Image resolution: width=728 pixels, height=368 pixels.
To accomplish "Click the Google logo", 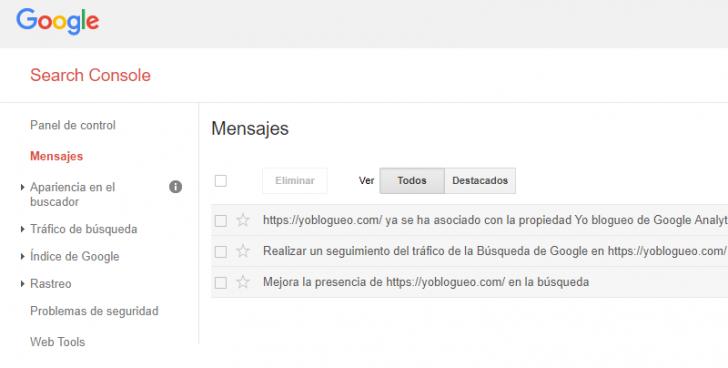I will pos(58,21).
